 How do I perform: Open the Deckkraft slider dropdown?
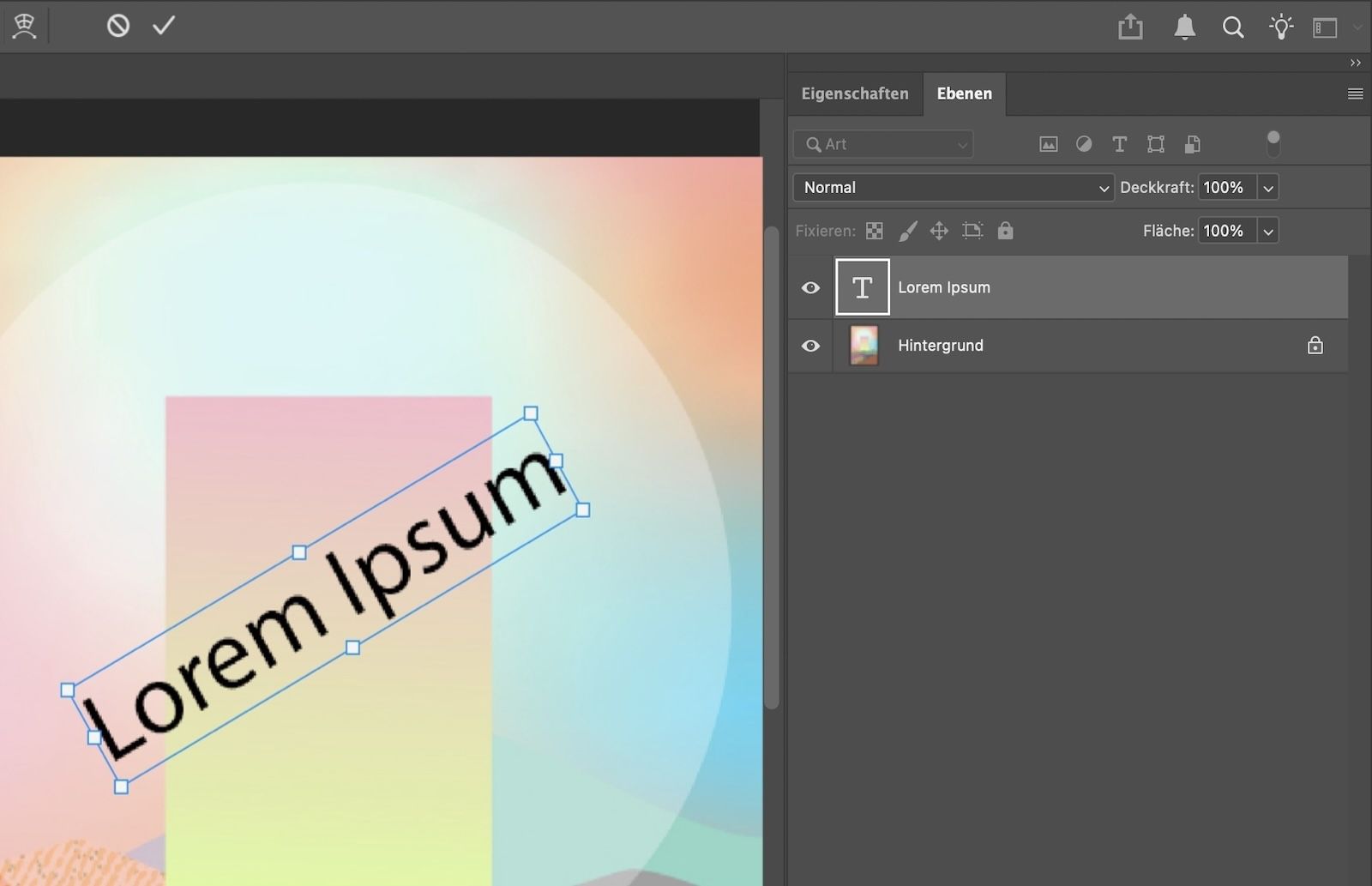(1268, 188)
